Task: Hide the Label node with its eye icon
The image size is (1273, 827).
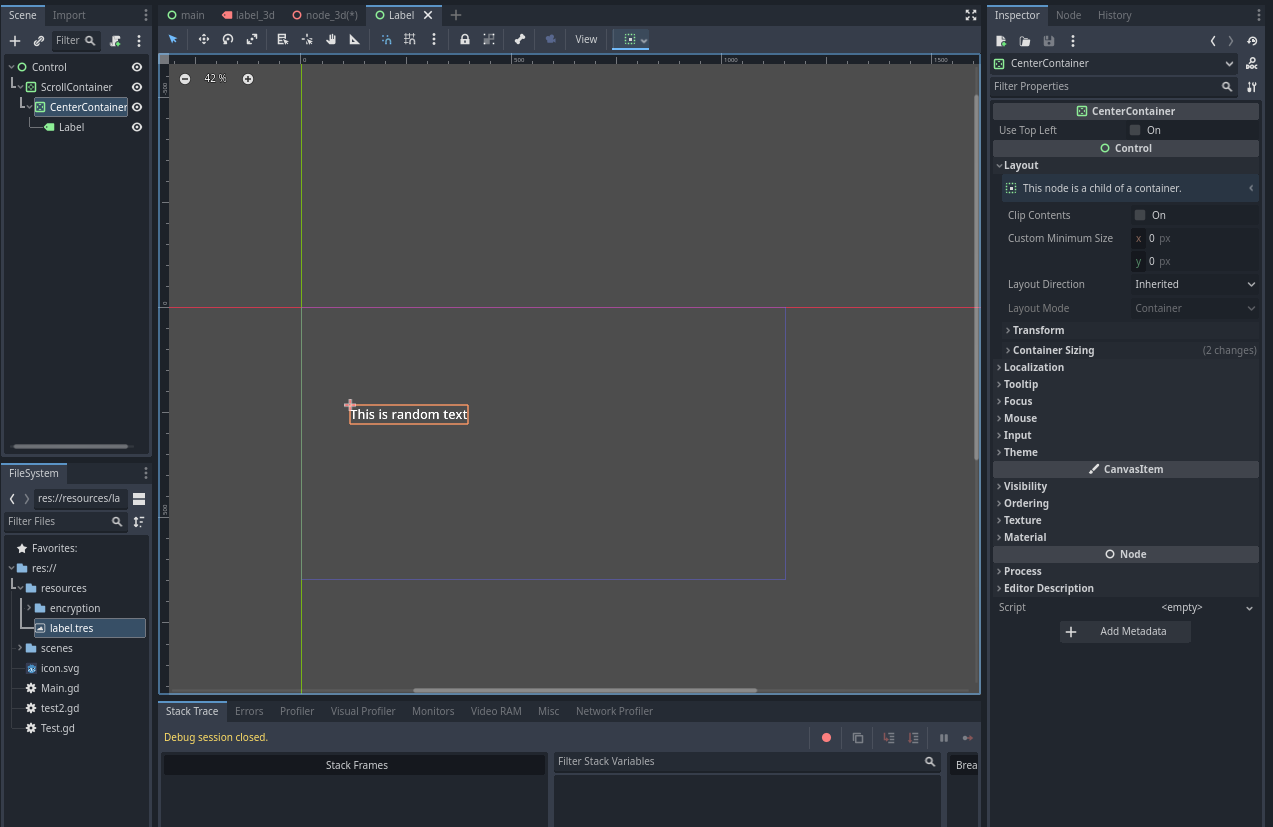Action: coord(137,127)
